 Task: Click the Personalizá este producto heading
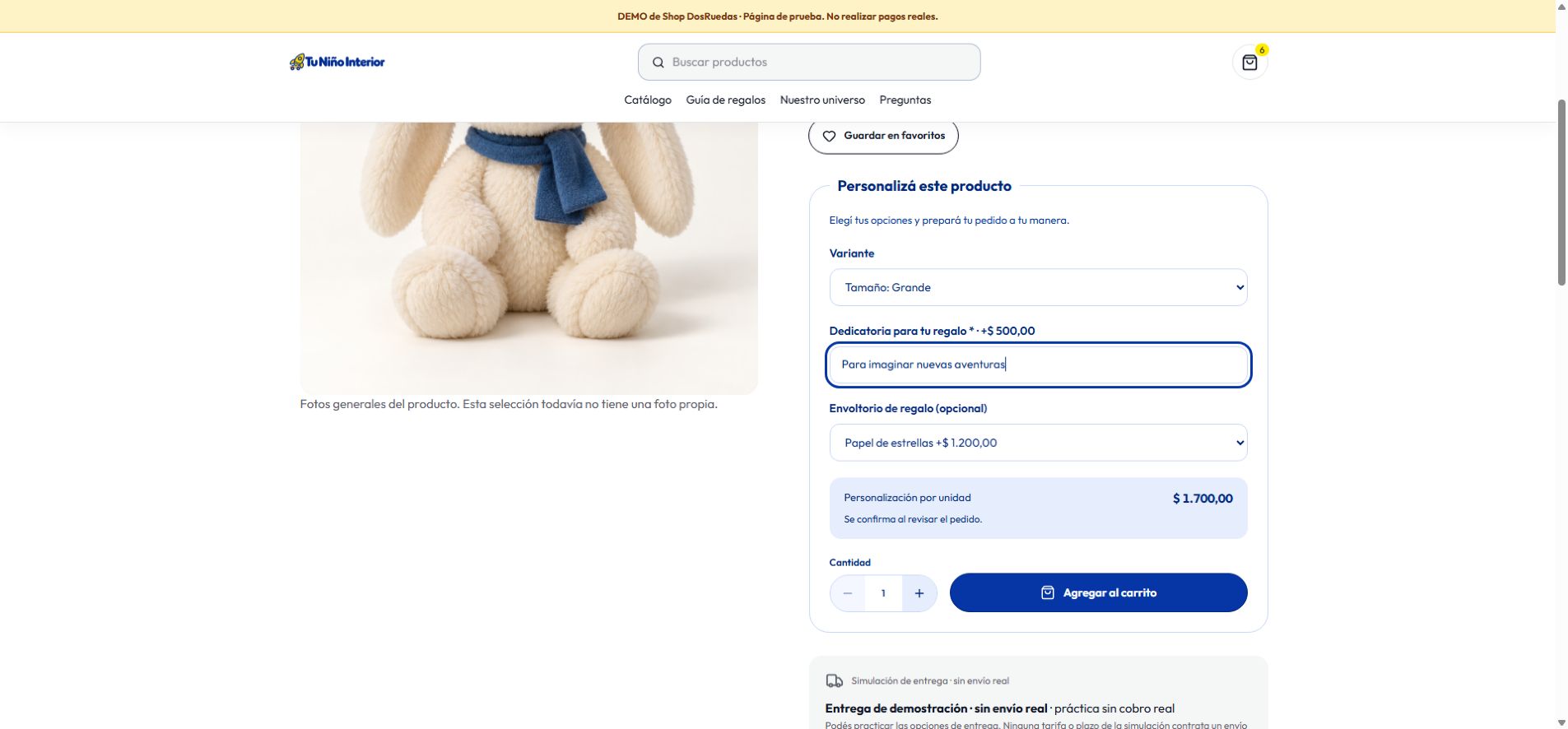click(924, 186)
